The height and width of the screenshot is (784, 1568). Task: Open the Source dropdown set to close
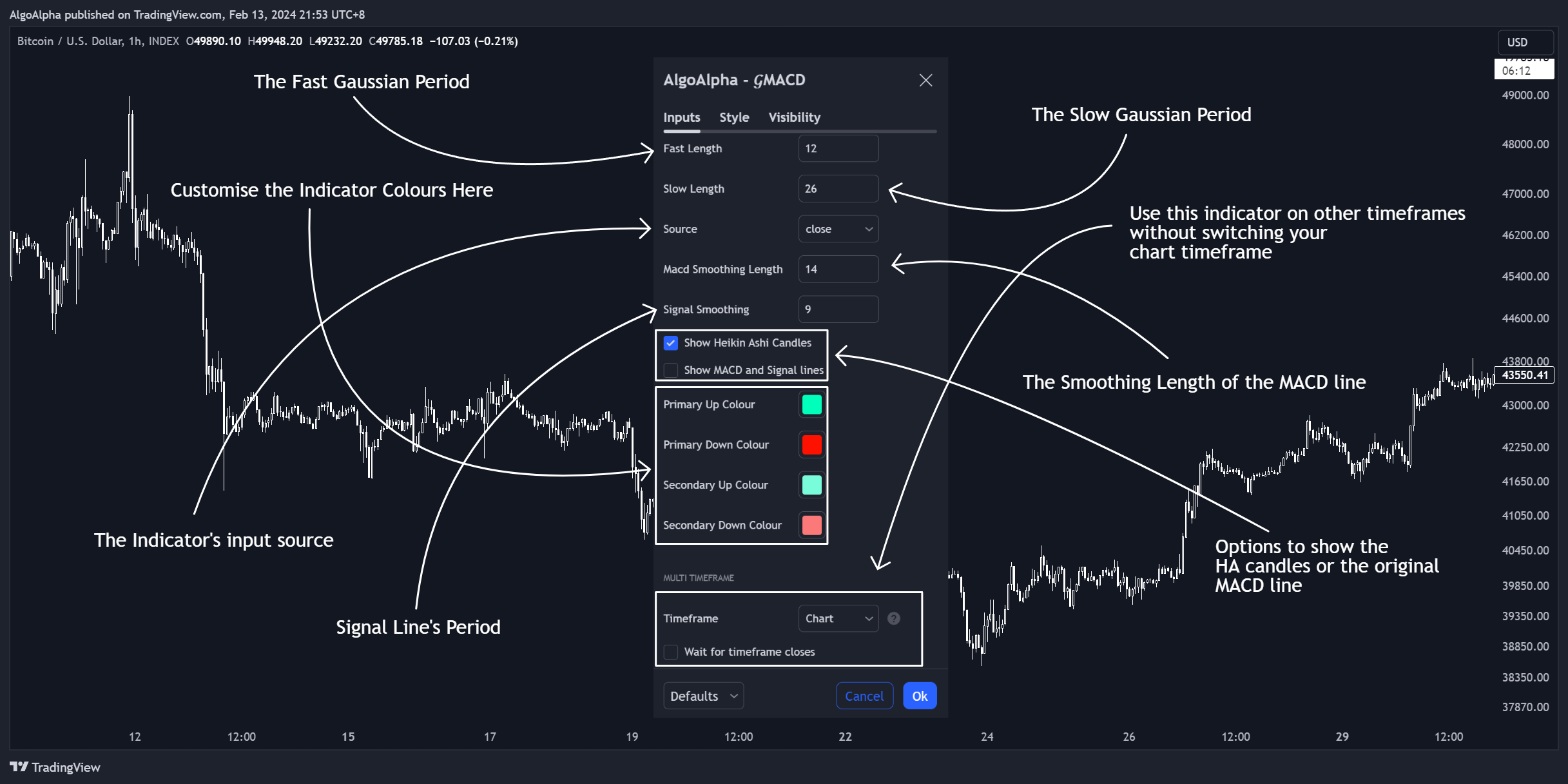(838, 229)
